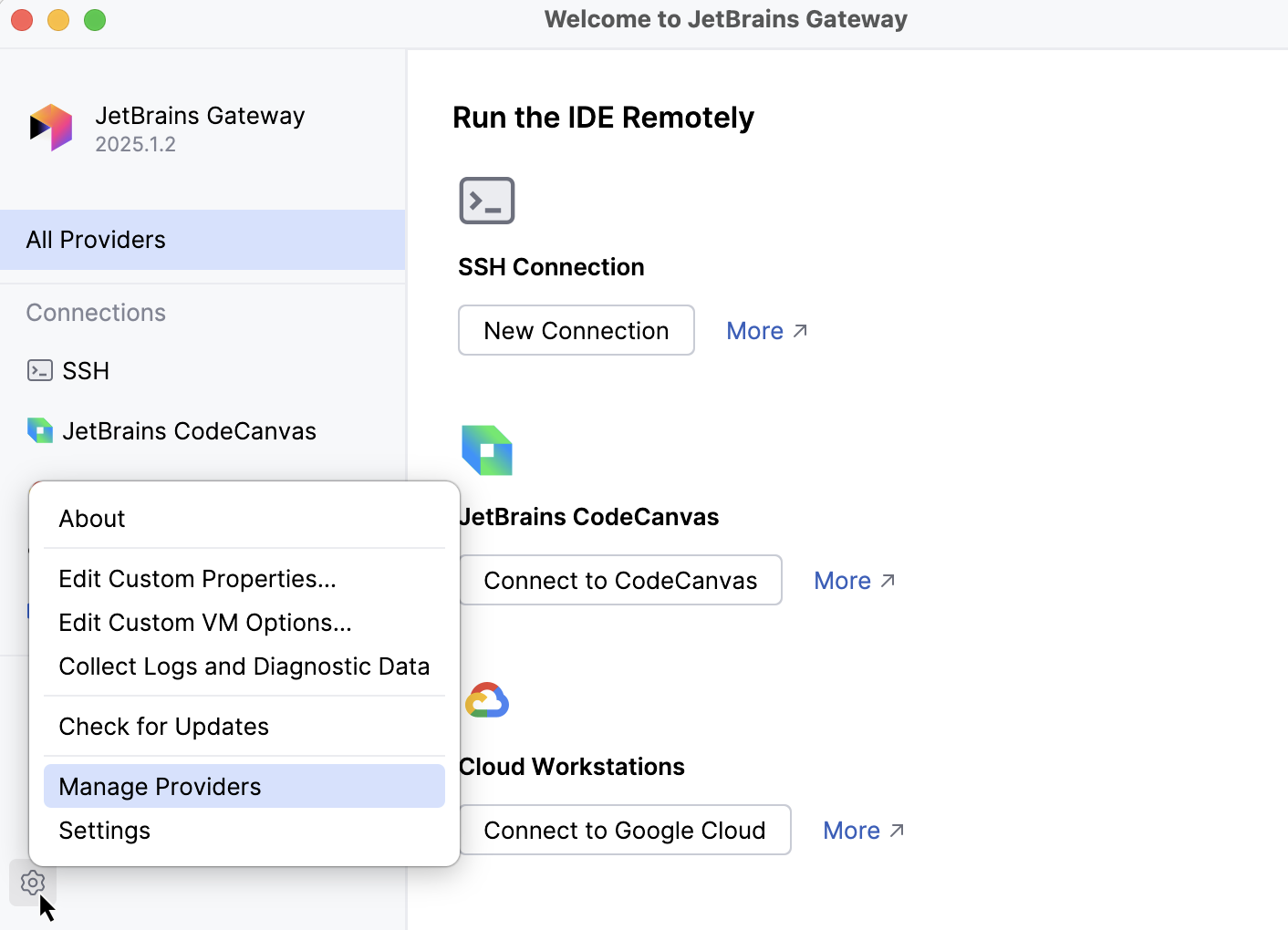Image resolution: width=1288 pixels, height=930 pixels.
Task: Choose Edit Custom VM Options... menu item
Action: click(244, 623)
